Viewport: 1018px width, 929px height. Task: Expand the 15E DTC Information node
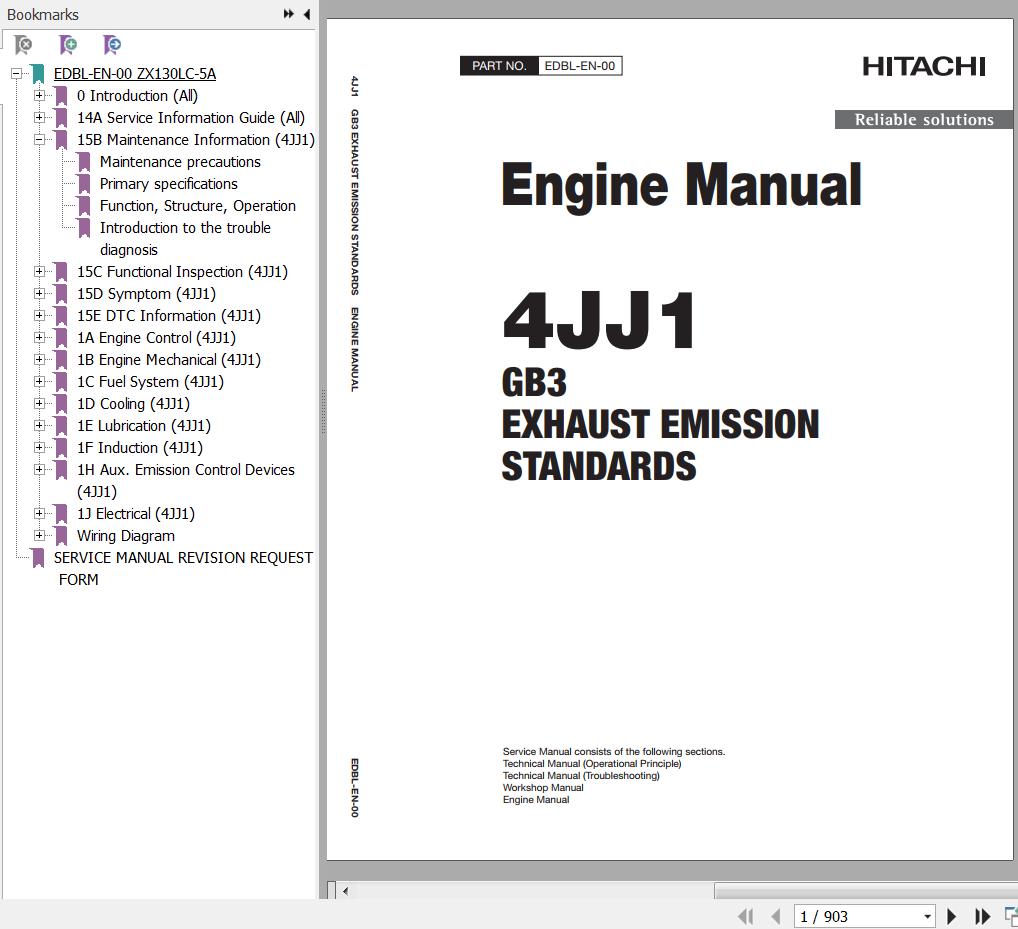[40, 316]
